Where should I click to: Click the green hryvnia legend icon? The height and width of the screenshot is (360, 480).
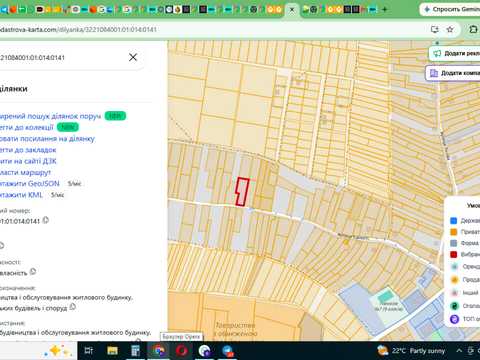coord(454,306)
